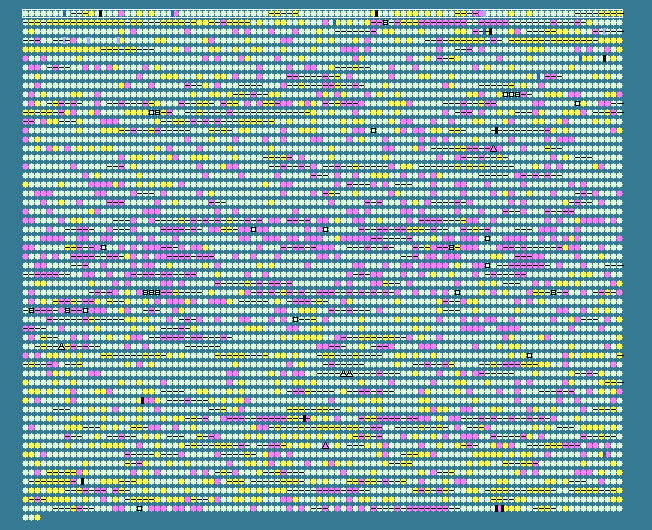The image size is (652, 530).
Task: Select the square marker in the lower-right area
Action: (x=529, y=355)
